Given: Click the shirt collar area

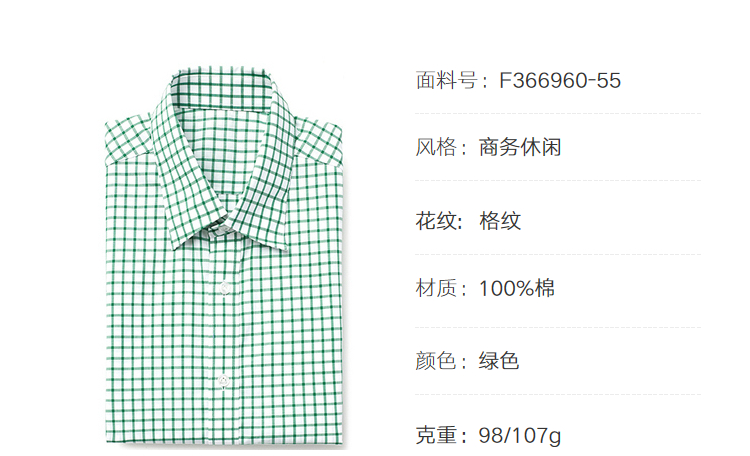Looking at the screenshot, I should 223,158.
